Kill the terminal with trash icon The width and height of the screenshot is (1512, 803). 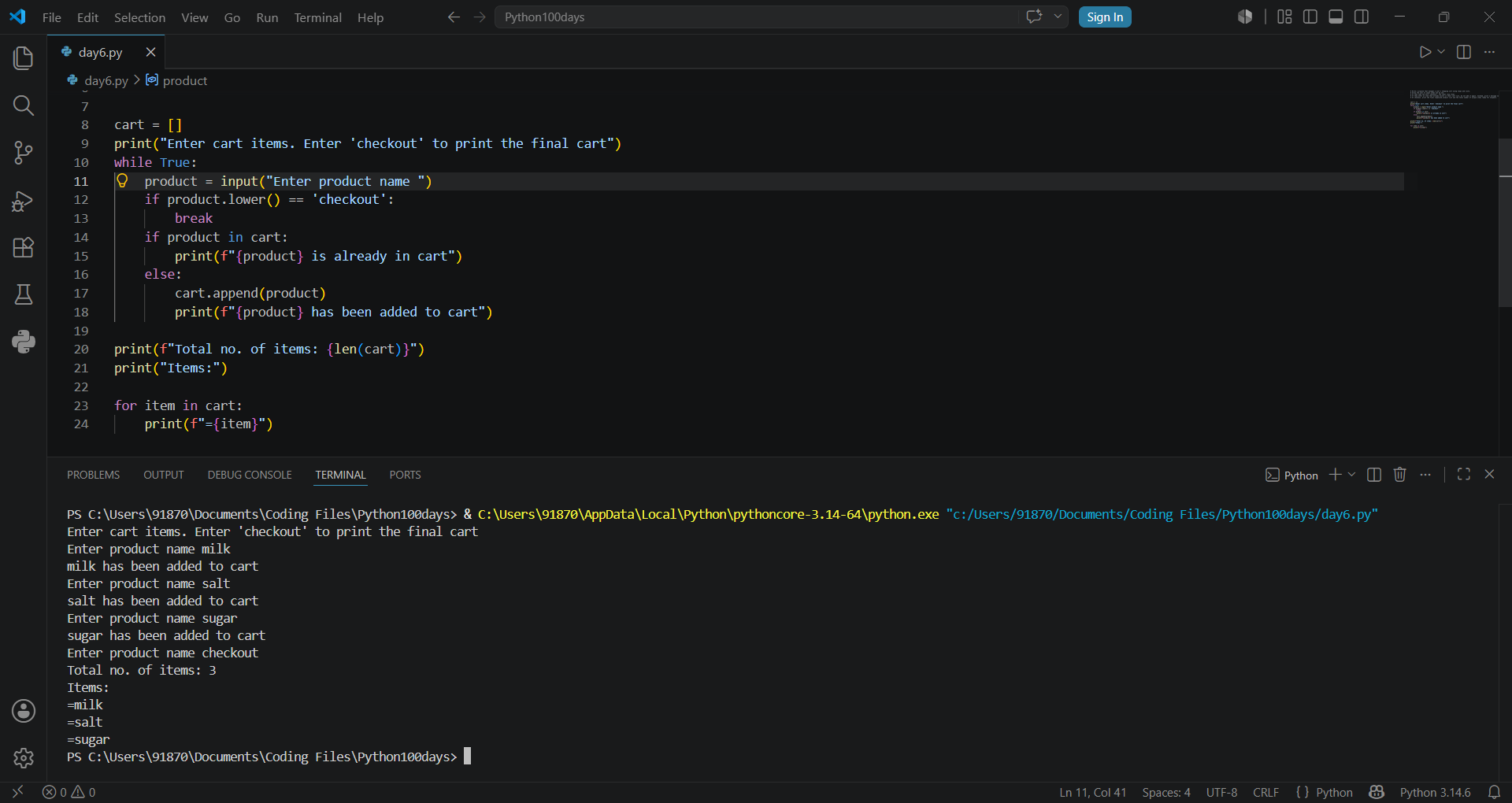pyautogui.click(x=1399, y=474)
